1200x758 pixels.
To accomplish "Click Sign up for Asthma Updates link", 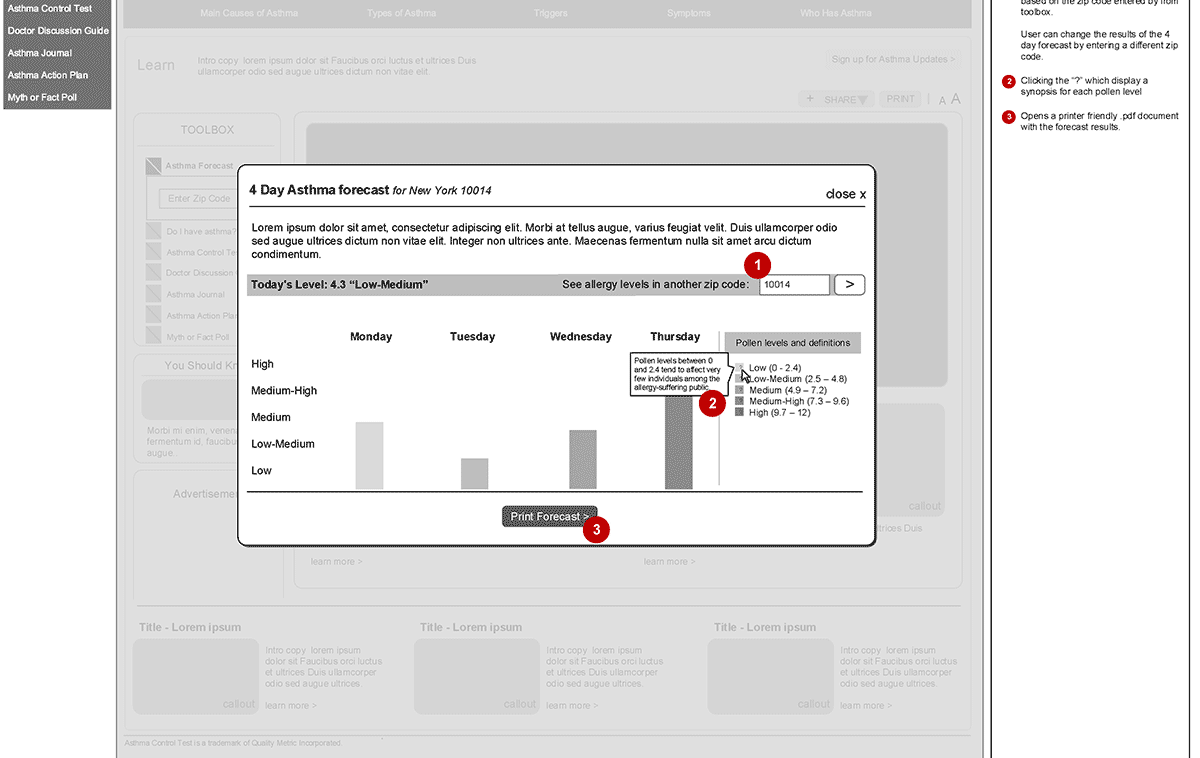I will point(893,59).
